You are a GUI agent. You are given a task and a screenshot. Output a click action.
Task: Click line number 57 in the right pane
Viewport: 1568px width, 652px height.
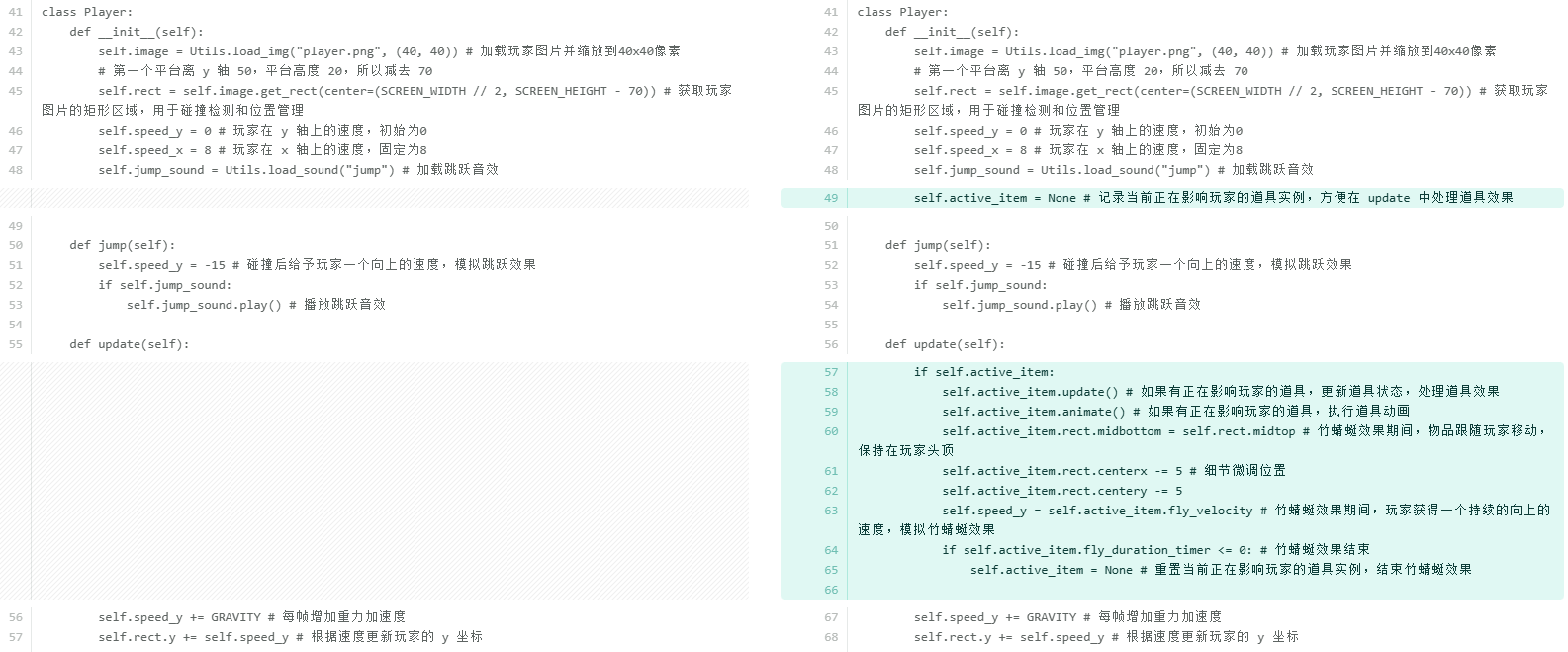(830, 372)
